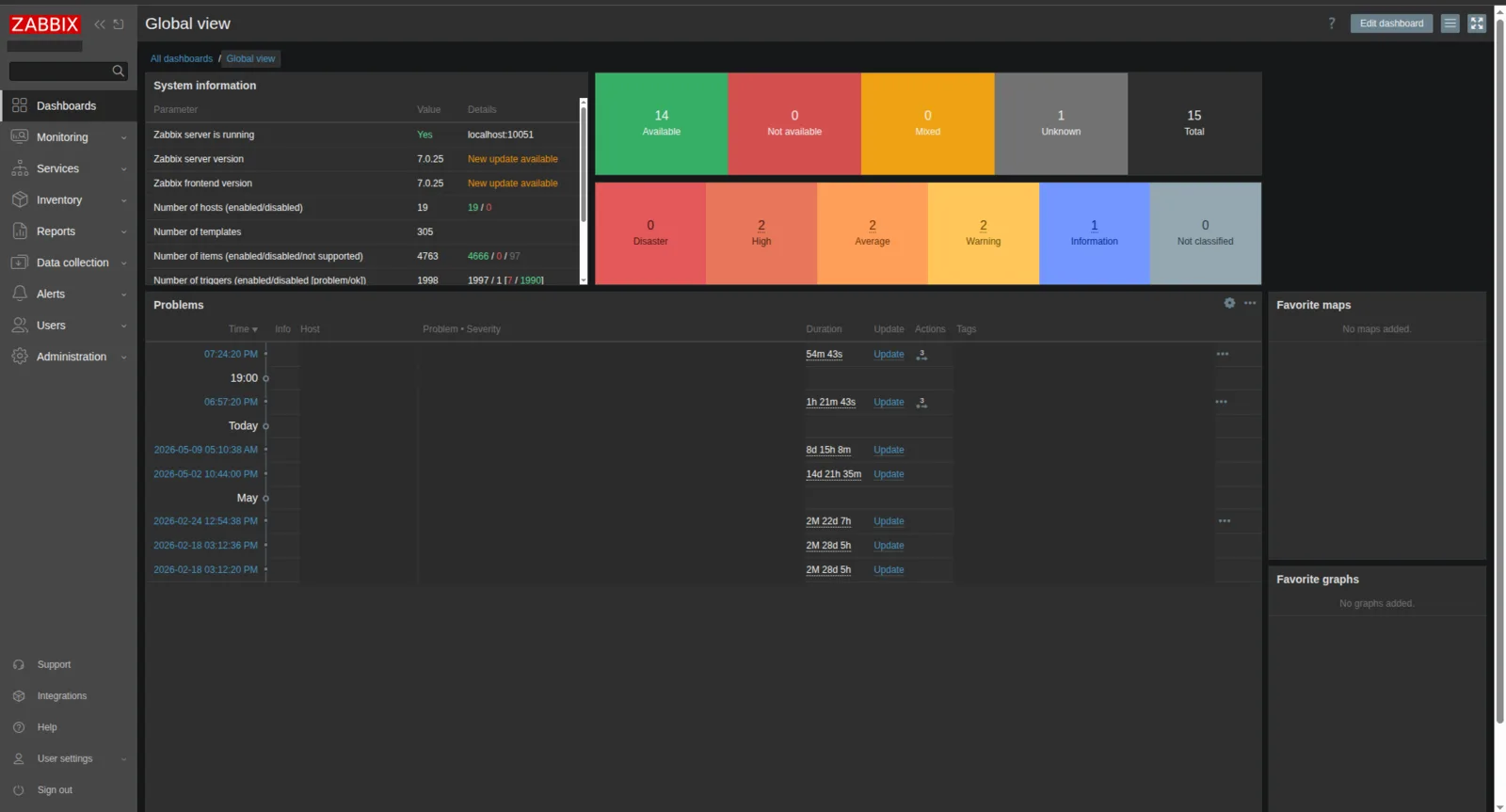Click the Average severity tile
1506x812 pixels.
pos(873,233)
